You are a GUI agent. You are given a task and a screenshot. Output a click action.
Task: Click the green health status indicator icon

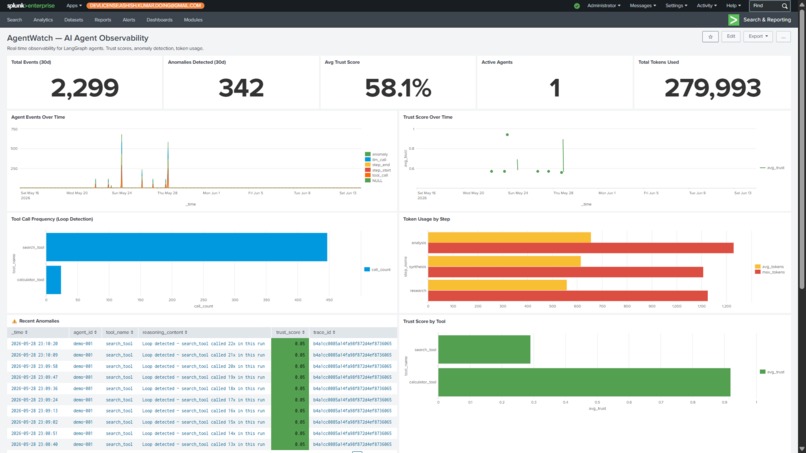pyautogui.click(x=577, y=6)
